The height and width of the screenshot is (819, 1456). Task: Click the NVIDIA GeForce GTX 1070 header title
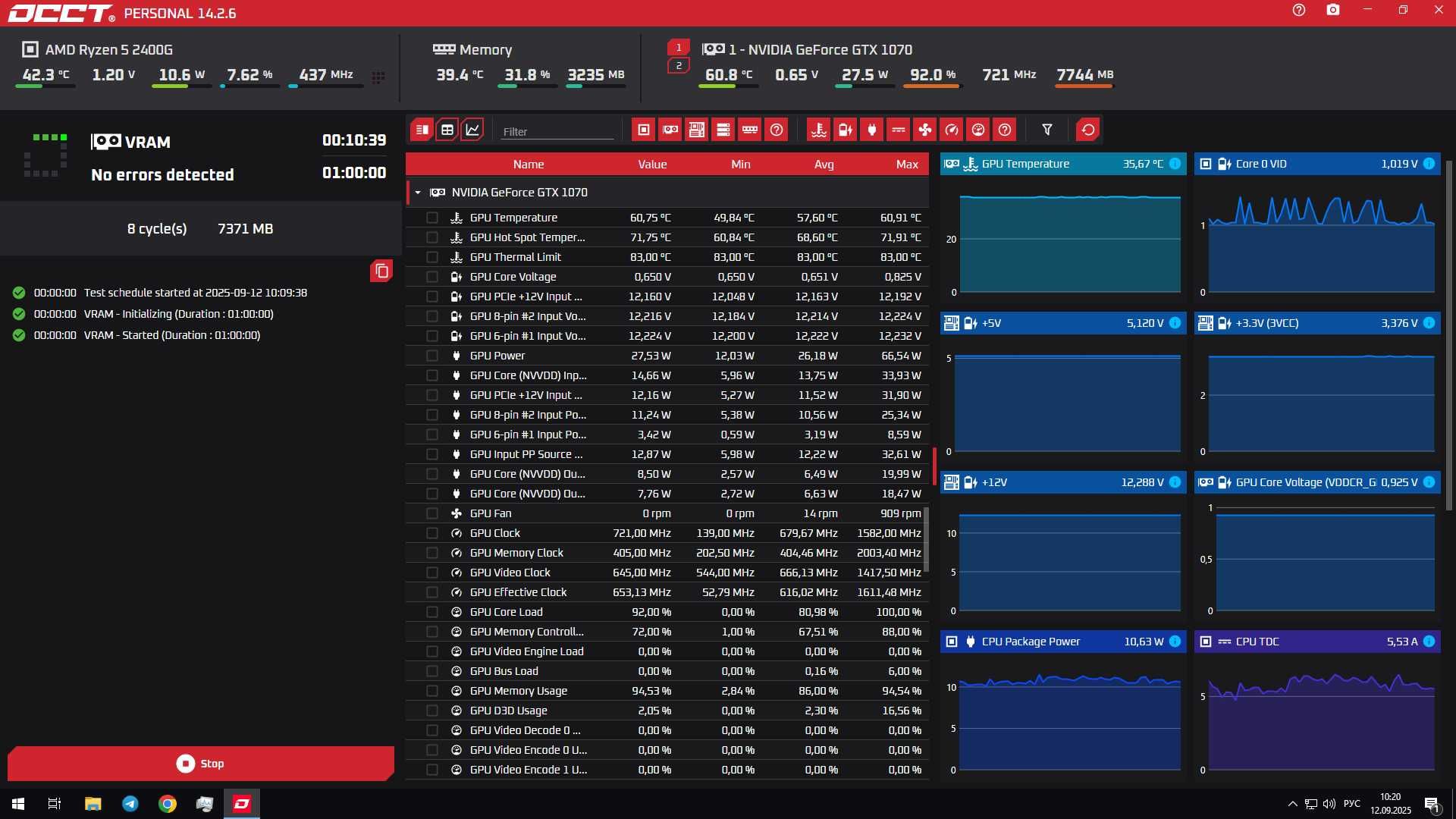click(808, 50)
